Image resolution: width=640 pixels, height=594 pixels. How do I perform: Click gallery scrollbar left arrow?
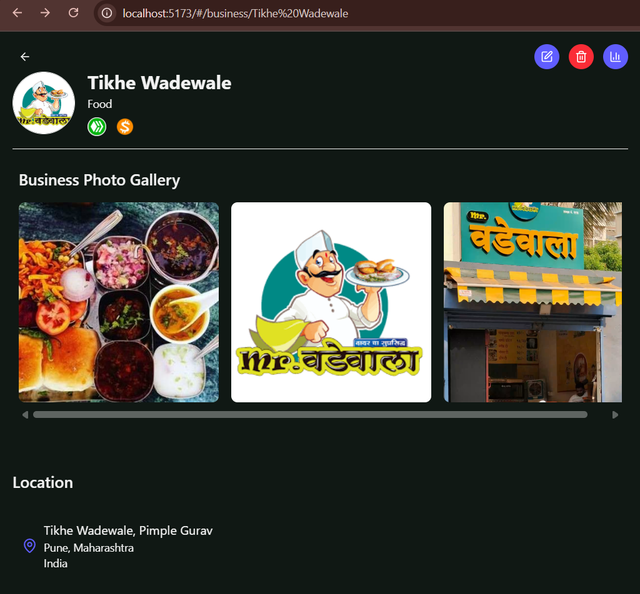[x=25, y=415]
